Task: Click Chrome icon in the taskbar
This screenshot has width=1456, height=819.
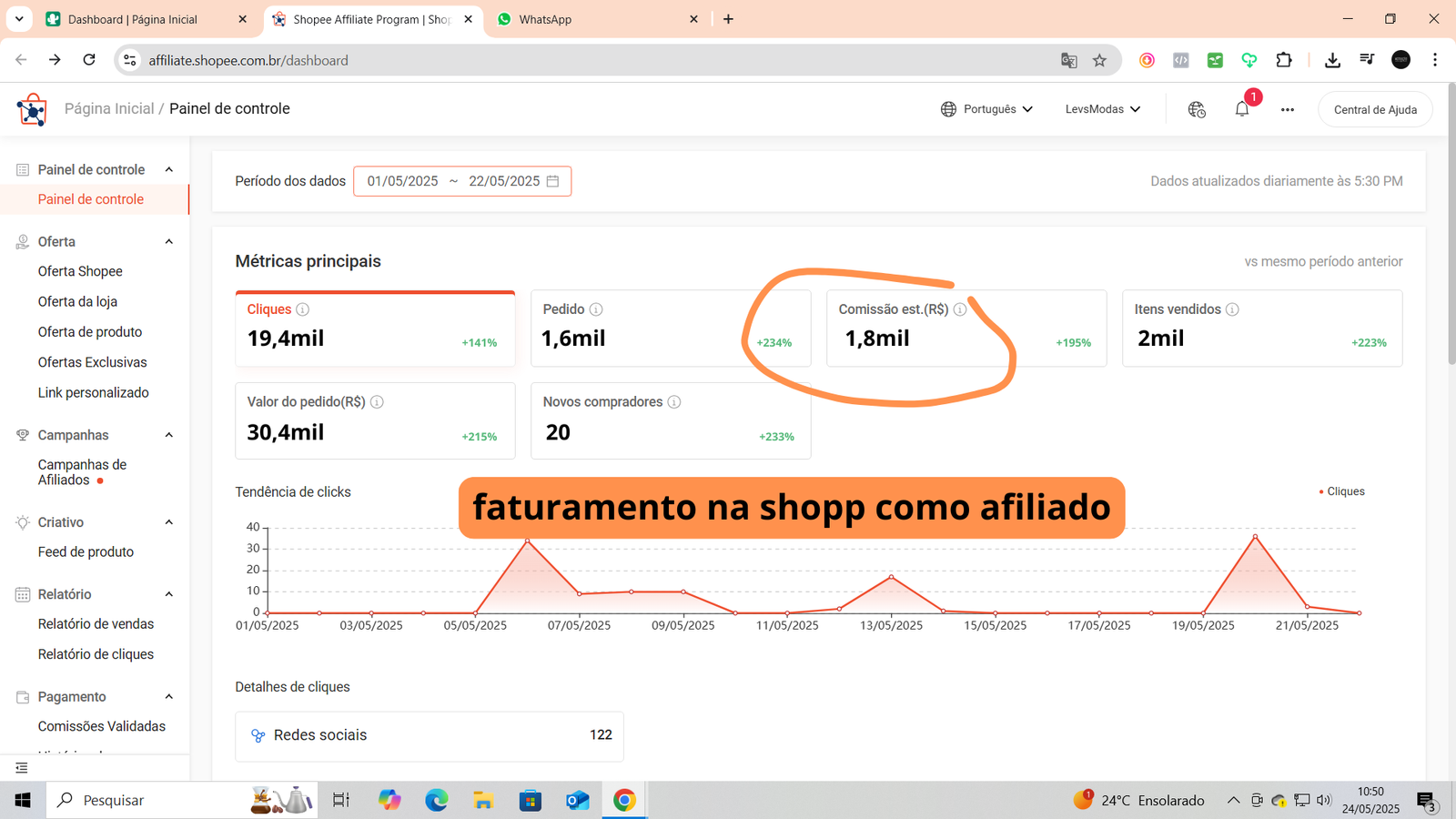Action: (624, 800)
